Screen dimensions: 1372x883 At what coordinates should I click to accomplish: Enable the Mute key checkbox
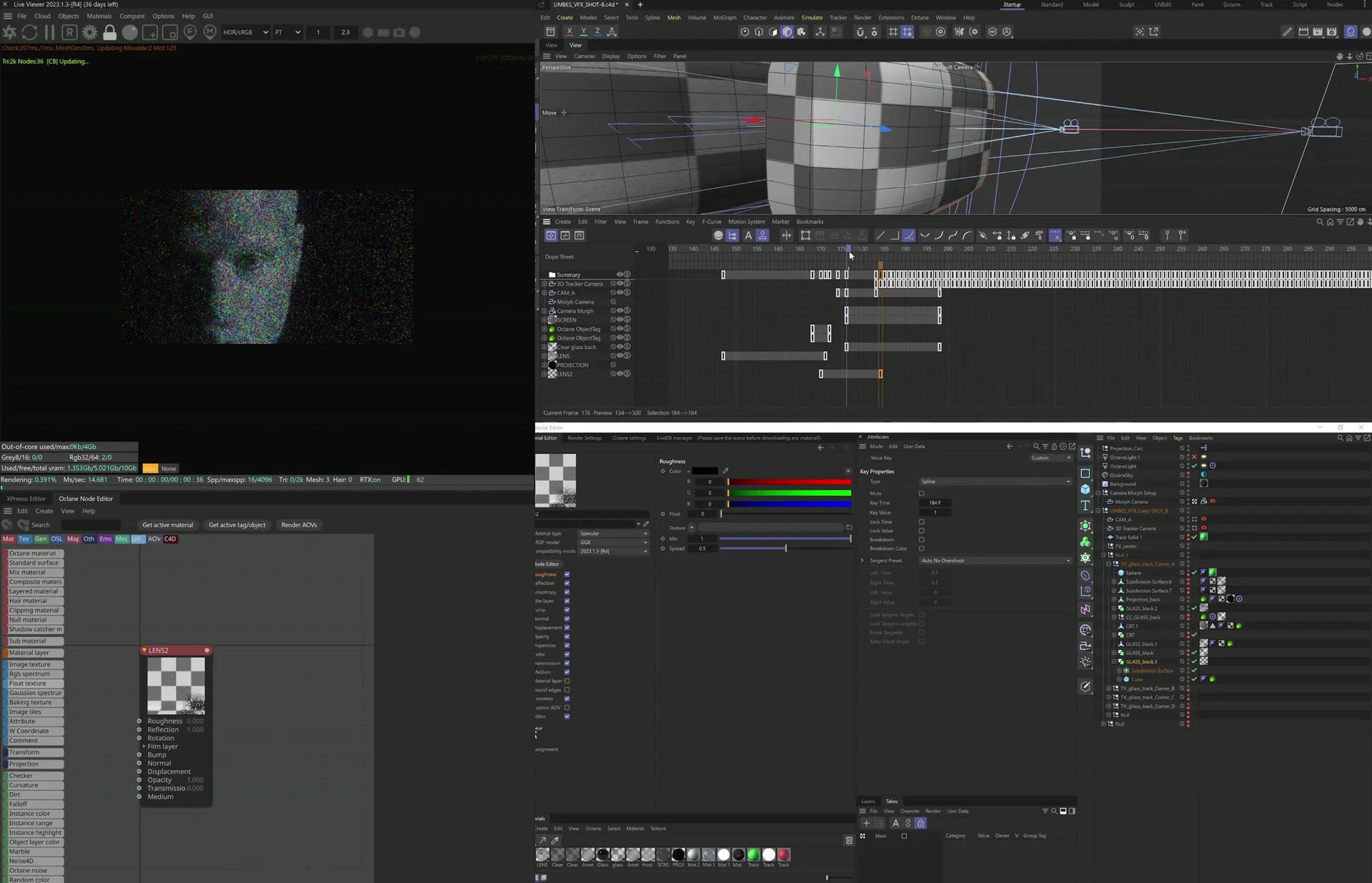(921, 493)
